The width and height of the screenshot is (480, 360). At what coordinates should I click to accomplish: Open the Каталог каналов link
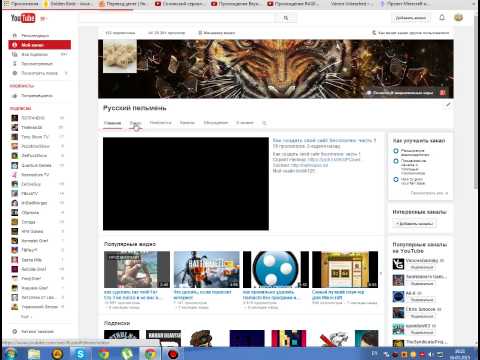(x=37, y=332)
